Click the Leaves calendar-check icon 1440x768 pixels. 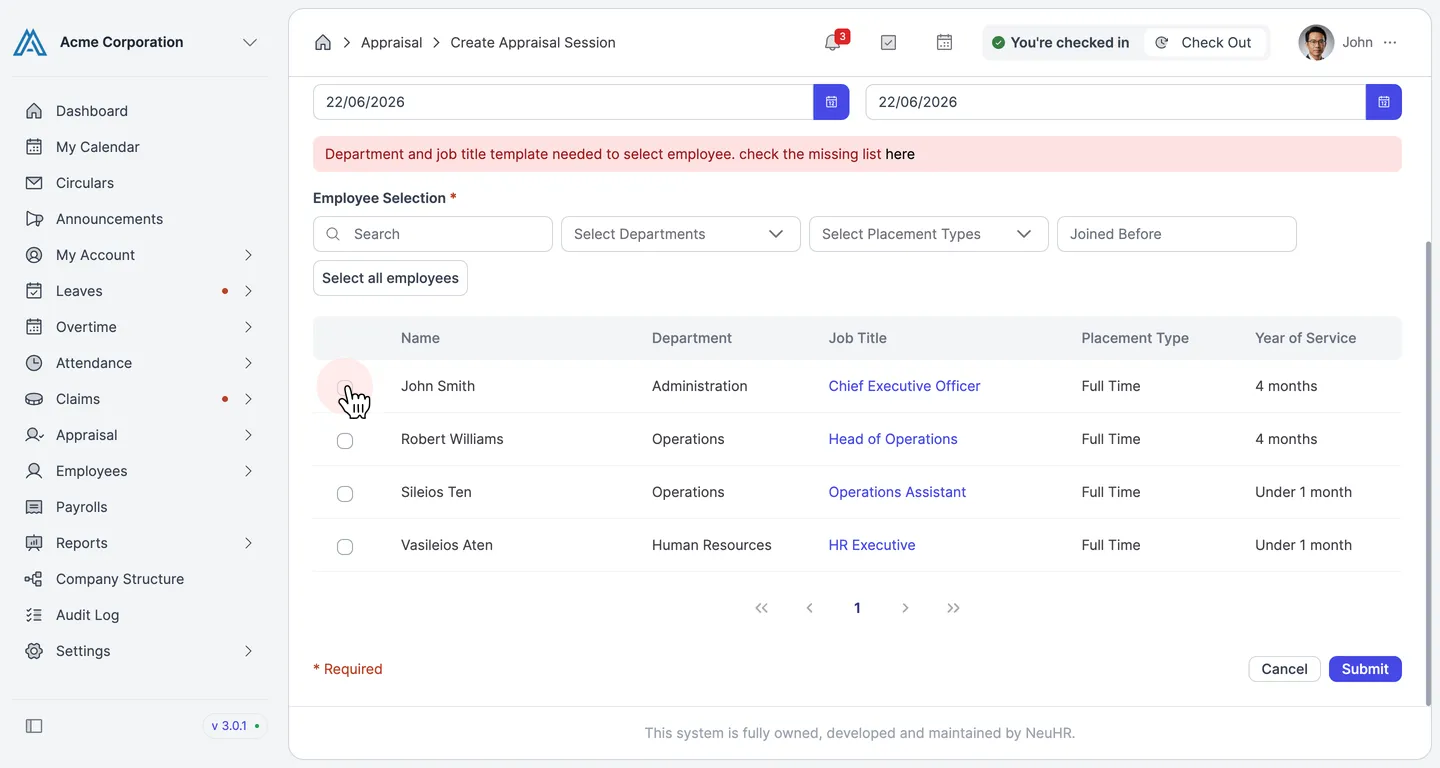[34, 291]
